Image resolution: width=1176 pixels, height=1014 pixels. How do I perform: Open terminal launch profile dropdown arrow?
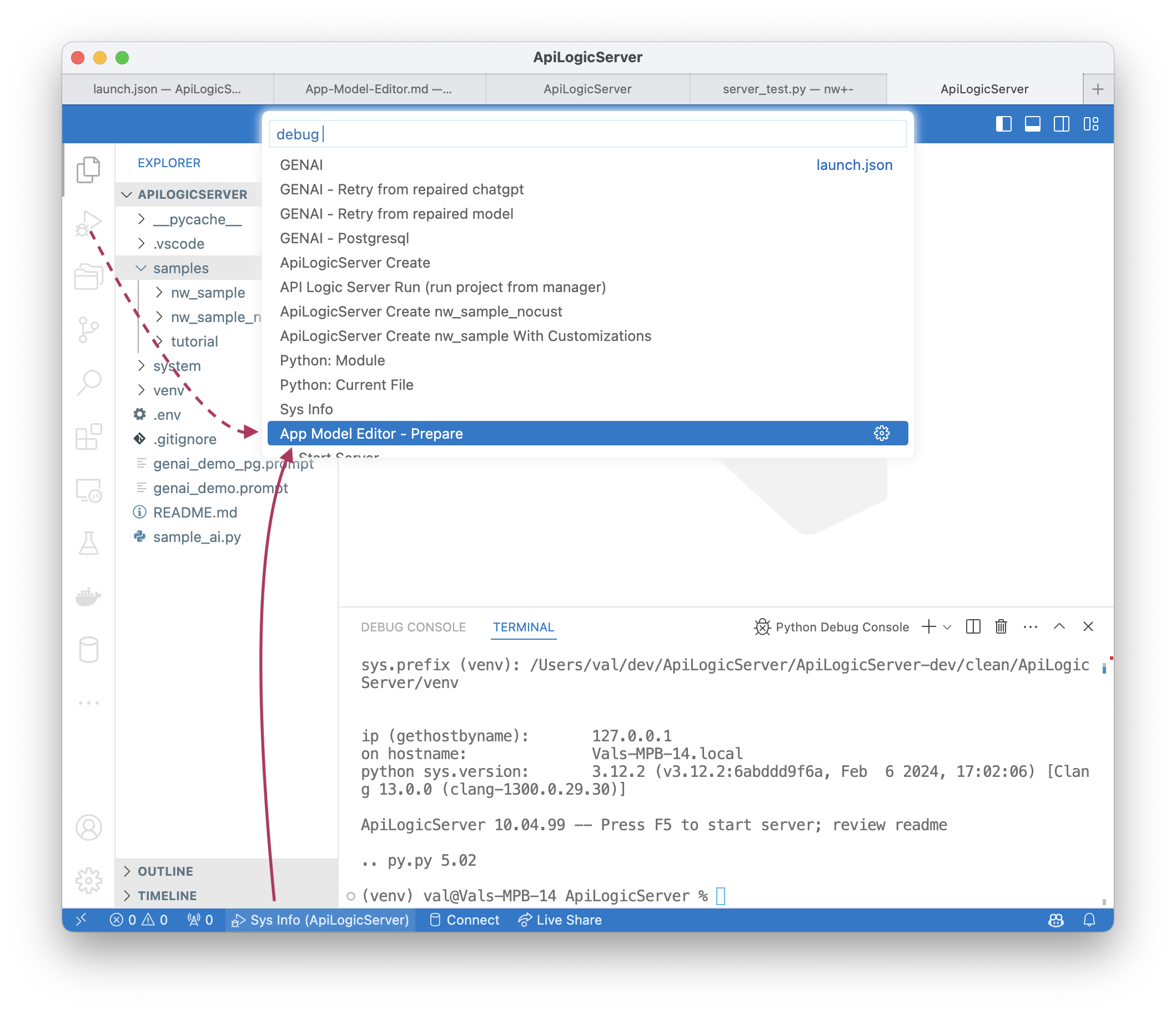(x=947, y=628)
